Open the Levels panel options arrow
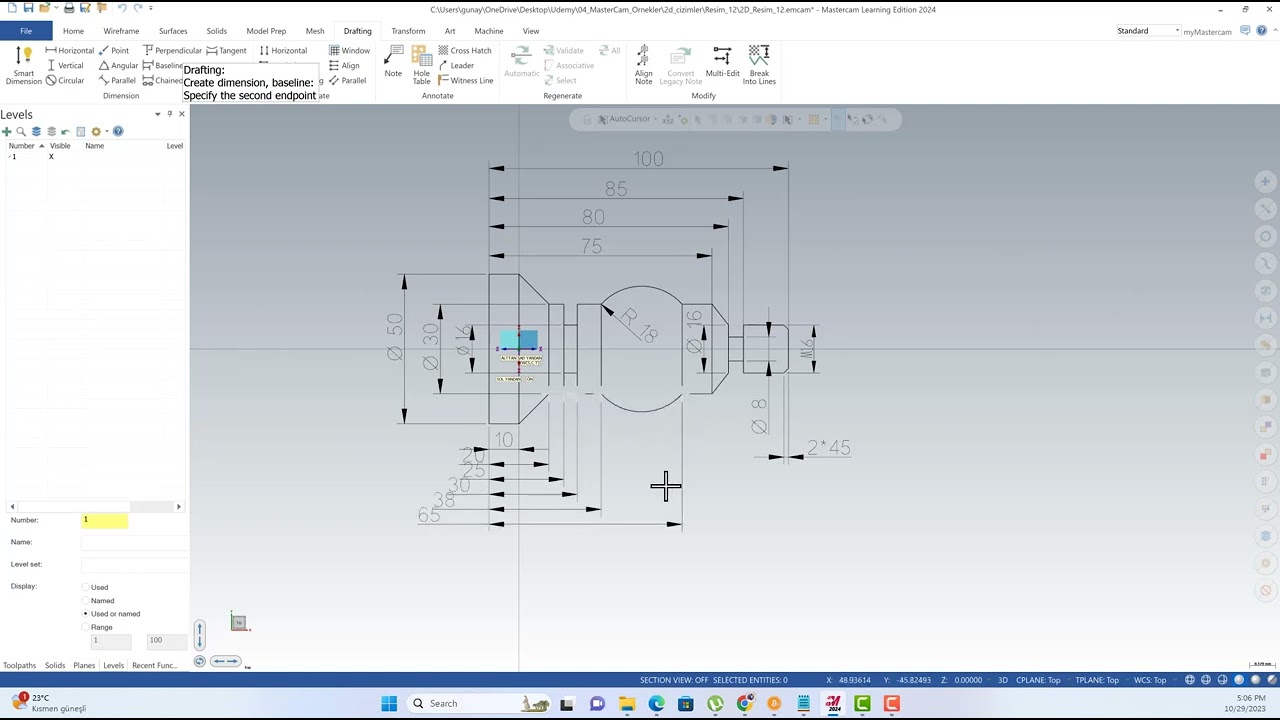This screenshot has width=1280, height=720. (x=157, y=114)
